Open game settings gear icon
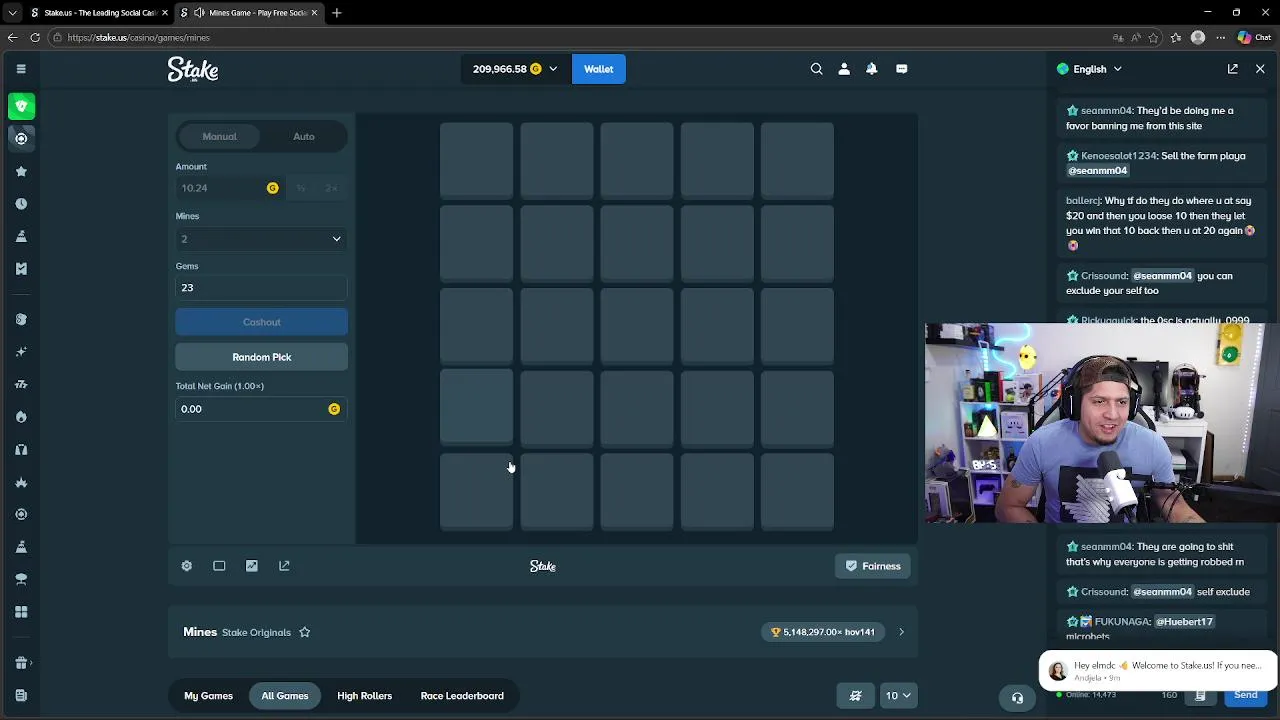Viewport: 1280px width, 720px height. 186,566
